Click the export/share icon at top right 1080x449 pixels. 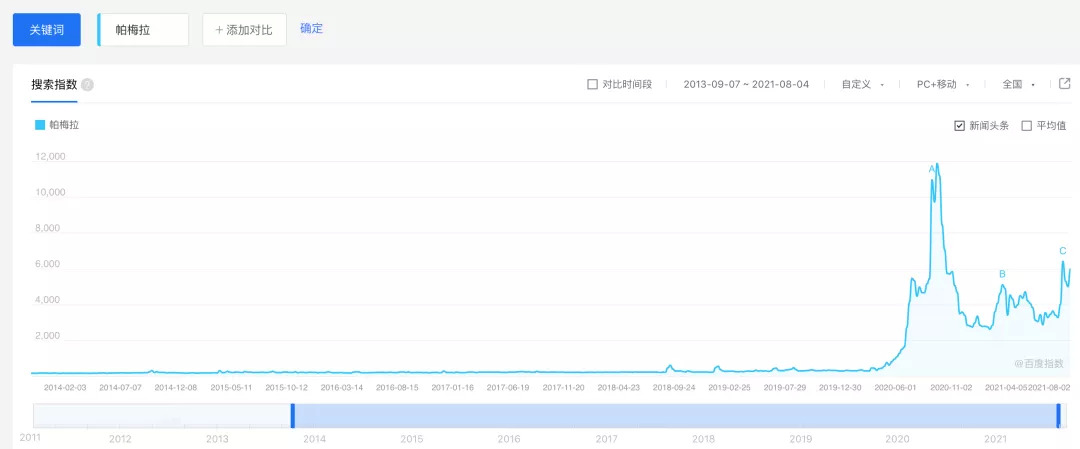(1064, 84)
